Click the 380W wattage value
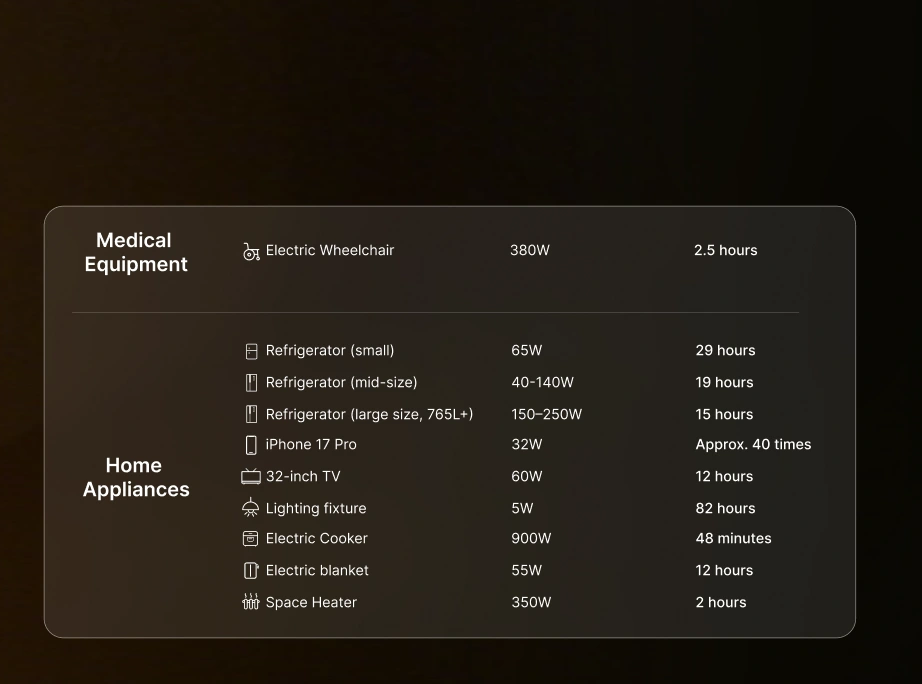The image size is (922, 684). click(530, 250)
